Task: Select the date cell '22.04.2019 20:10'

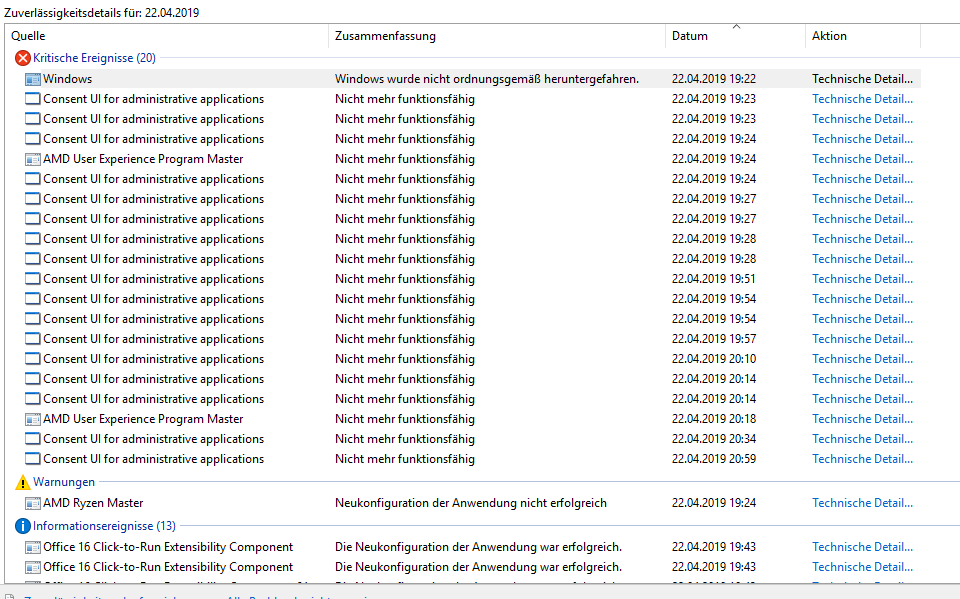Action: coord(714,359)
